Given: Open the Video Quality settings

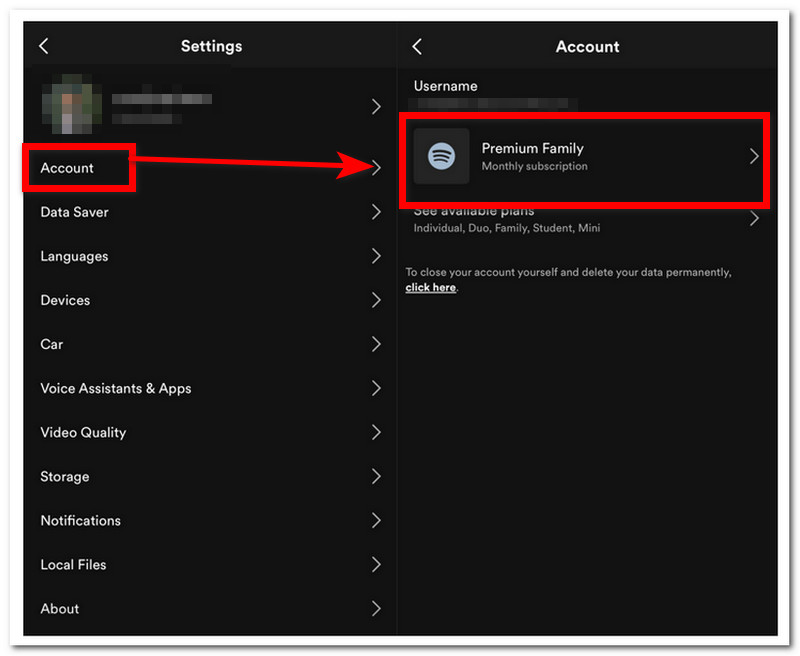Looking at the screenshot, I should (83, 432).
